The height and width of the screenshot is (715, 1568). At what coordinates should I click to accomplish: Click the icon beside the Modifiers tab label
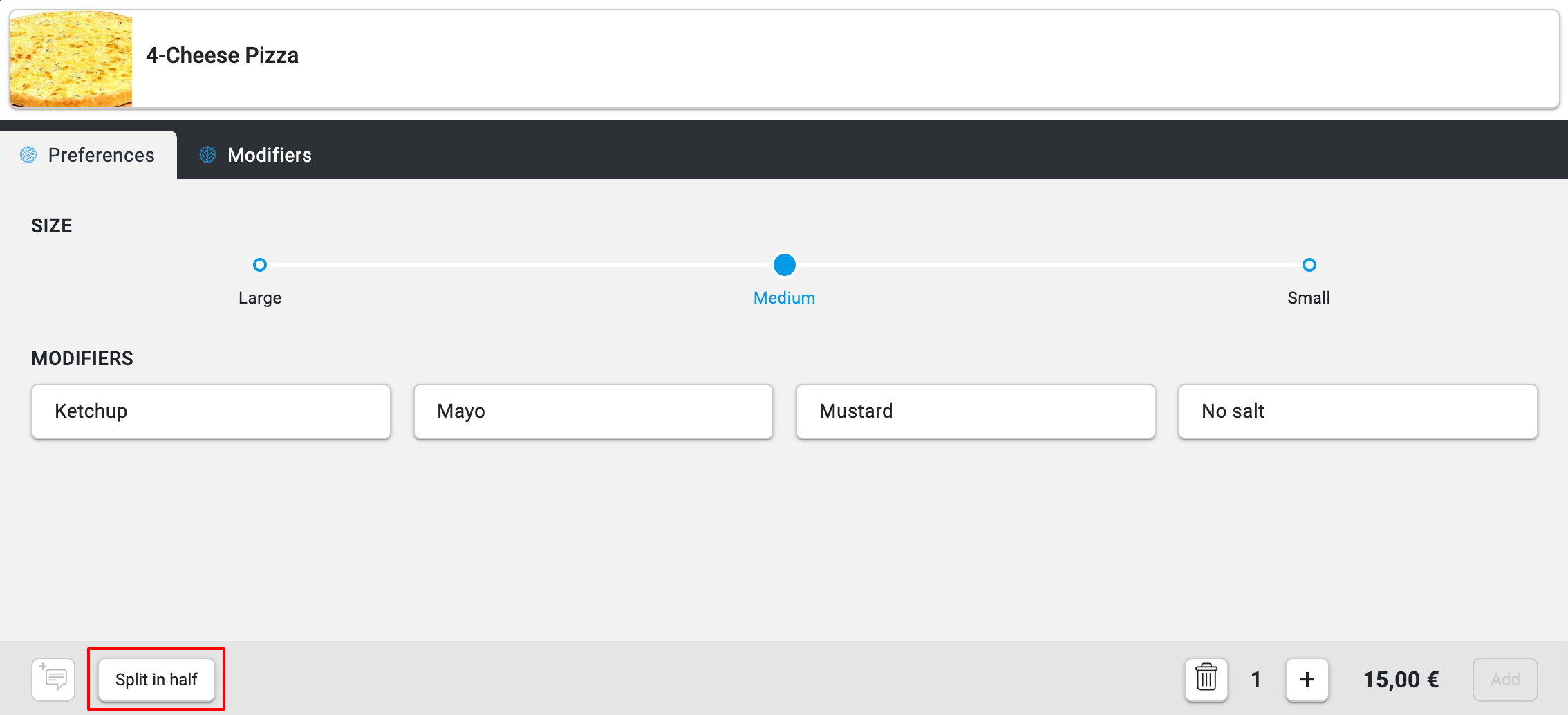point(207,155)
